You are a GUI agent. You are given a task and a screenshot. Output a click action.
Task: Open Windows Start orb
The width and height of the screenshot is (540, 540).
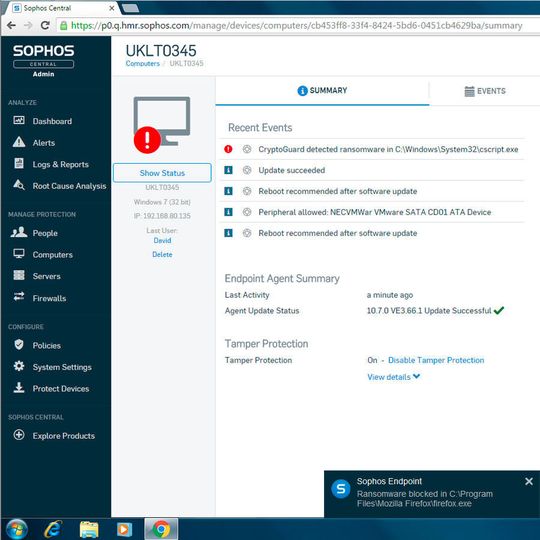coord(16,529)
